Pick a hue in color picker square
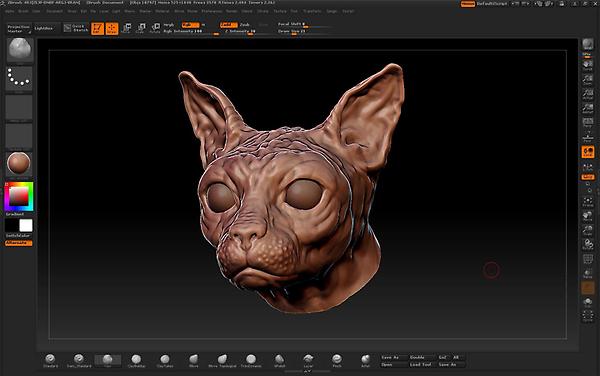600x376 pixels. tap(19, 197)
